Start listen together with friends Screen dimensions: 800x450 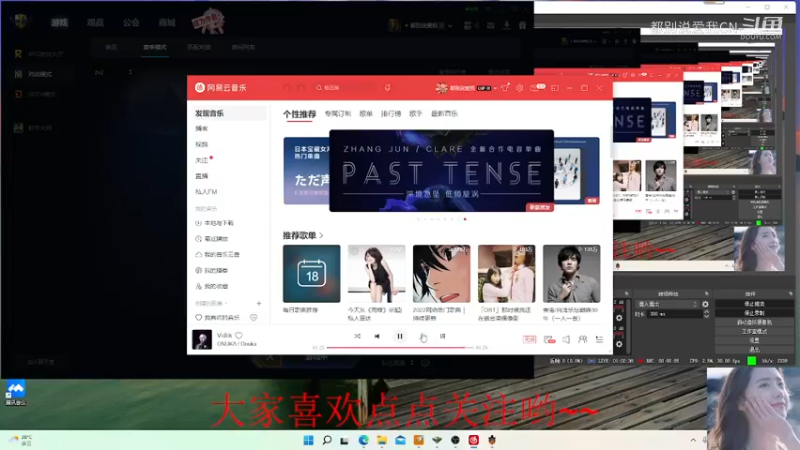(x=583, y=339)
